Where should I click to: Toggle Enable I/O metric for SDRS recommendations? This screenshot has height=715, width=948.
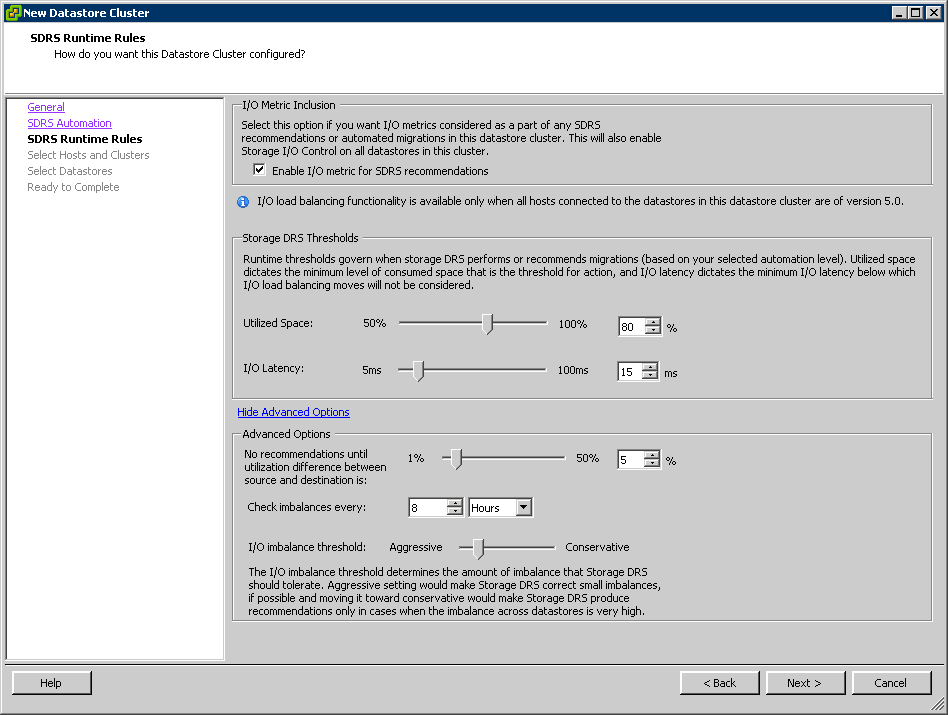259,170
